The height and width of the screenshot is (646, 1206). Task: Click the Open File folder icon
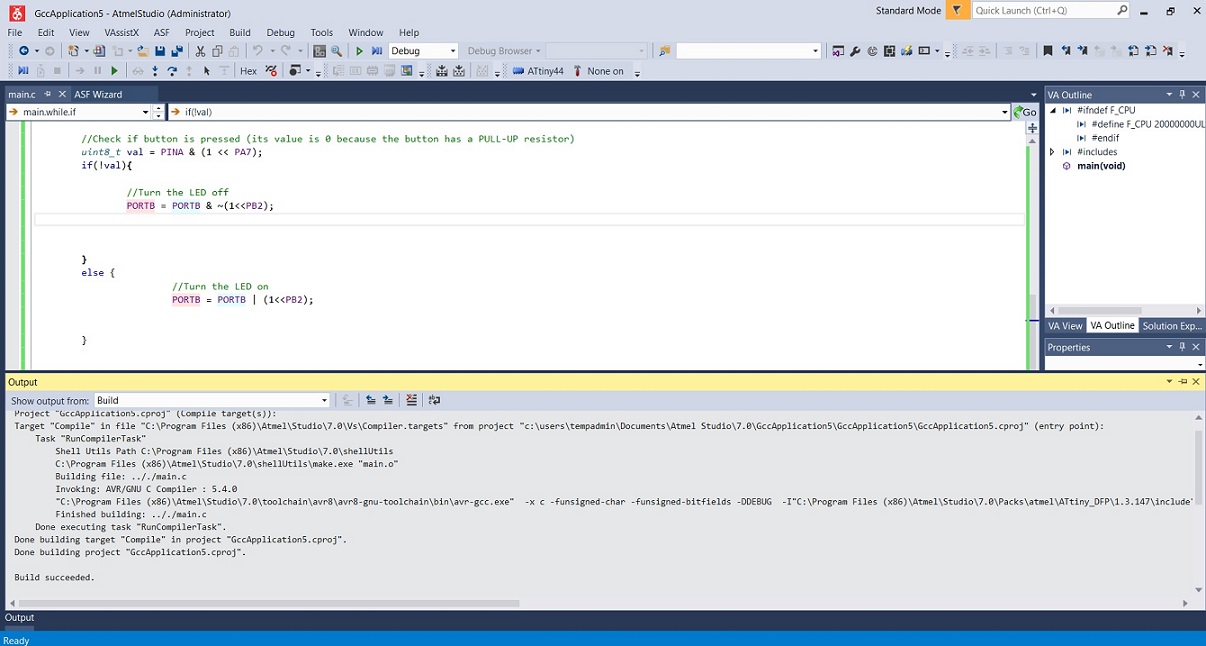pyautogui.click(x=143, y=51)
